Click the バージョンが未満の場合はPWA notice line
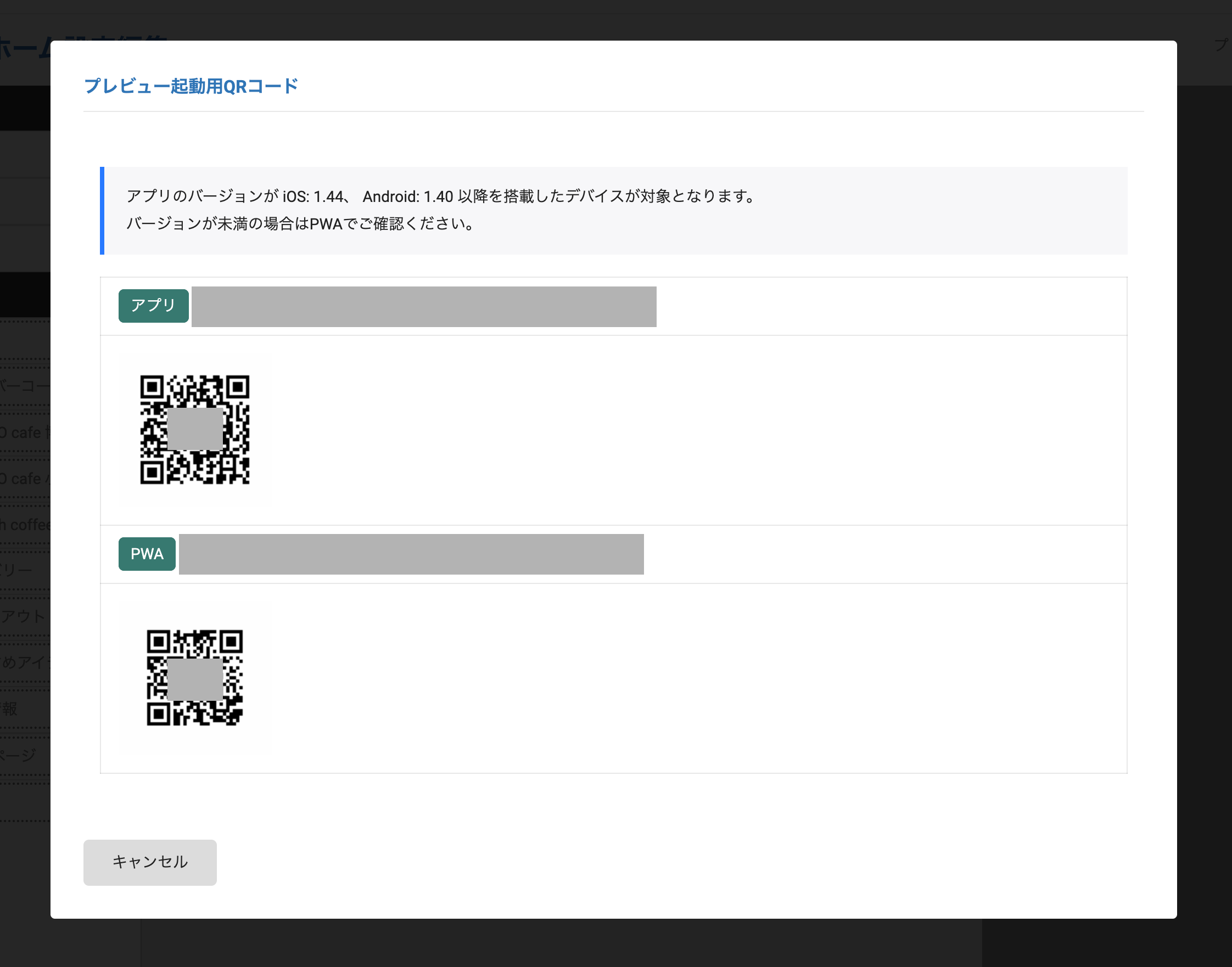Image resolution: width=1232 pixels, height=967 pixels. click(301, 223)
